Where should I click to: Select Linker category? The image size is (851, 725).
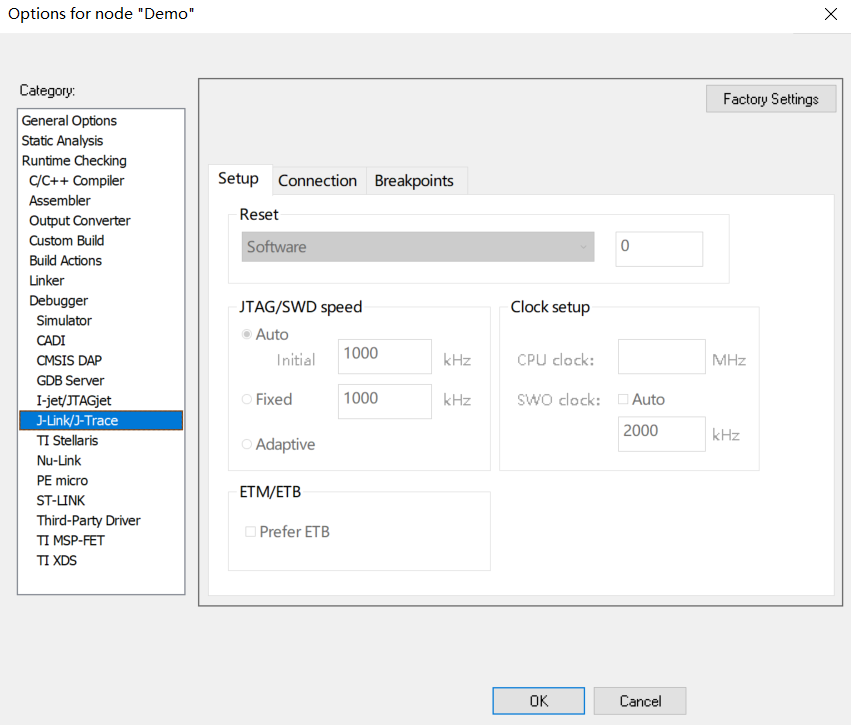[47, 281]
